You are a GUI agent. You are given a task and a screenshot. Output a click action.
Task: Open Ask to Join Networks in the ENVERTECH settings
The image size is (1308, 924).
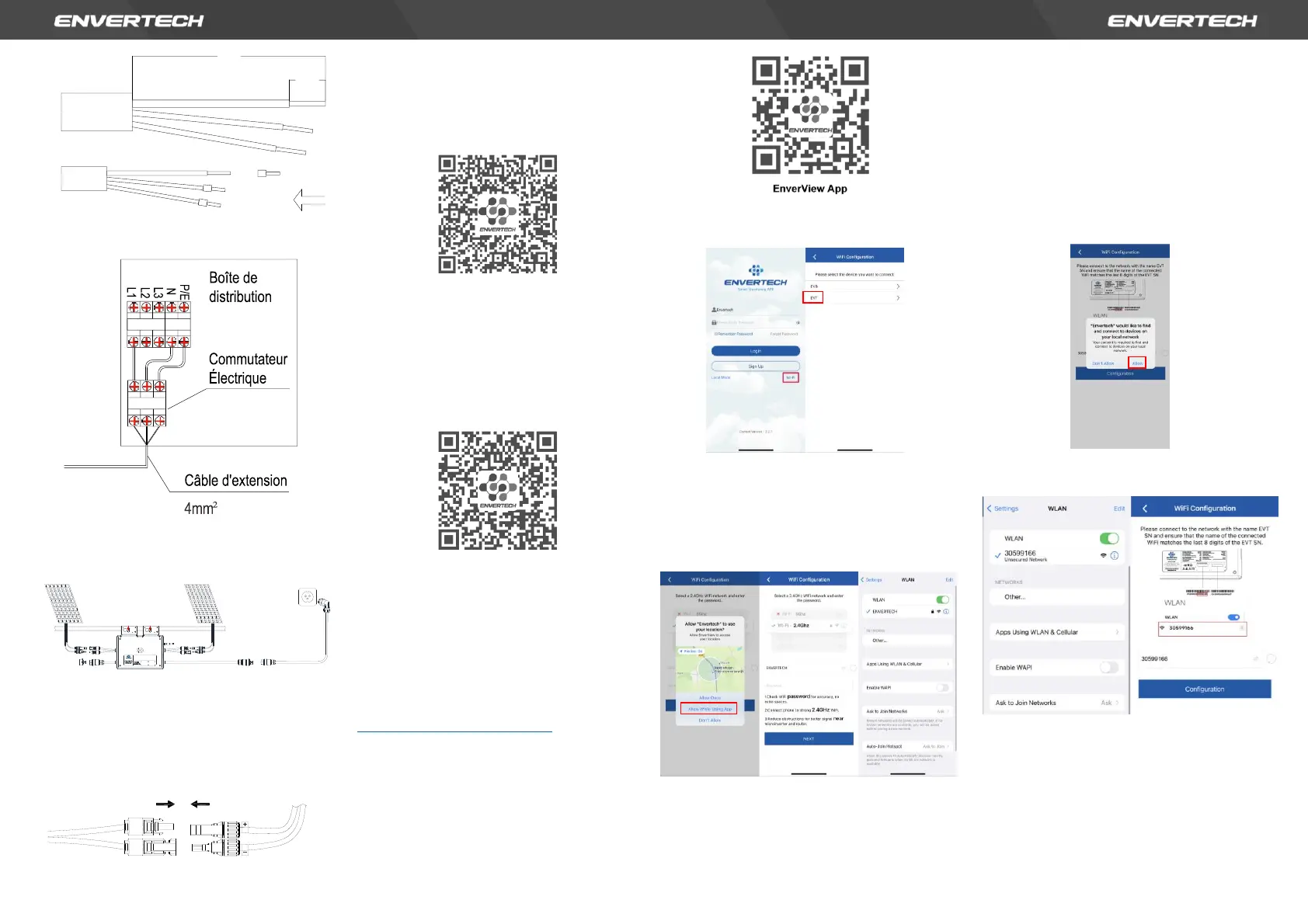(908, 711)
